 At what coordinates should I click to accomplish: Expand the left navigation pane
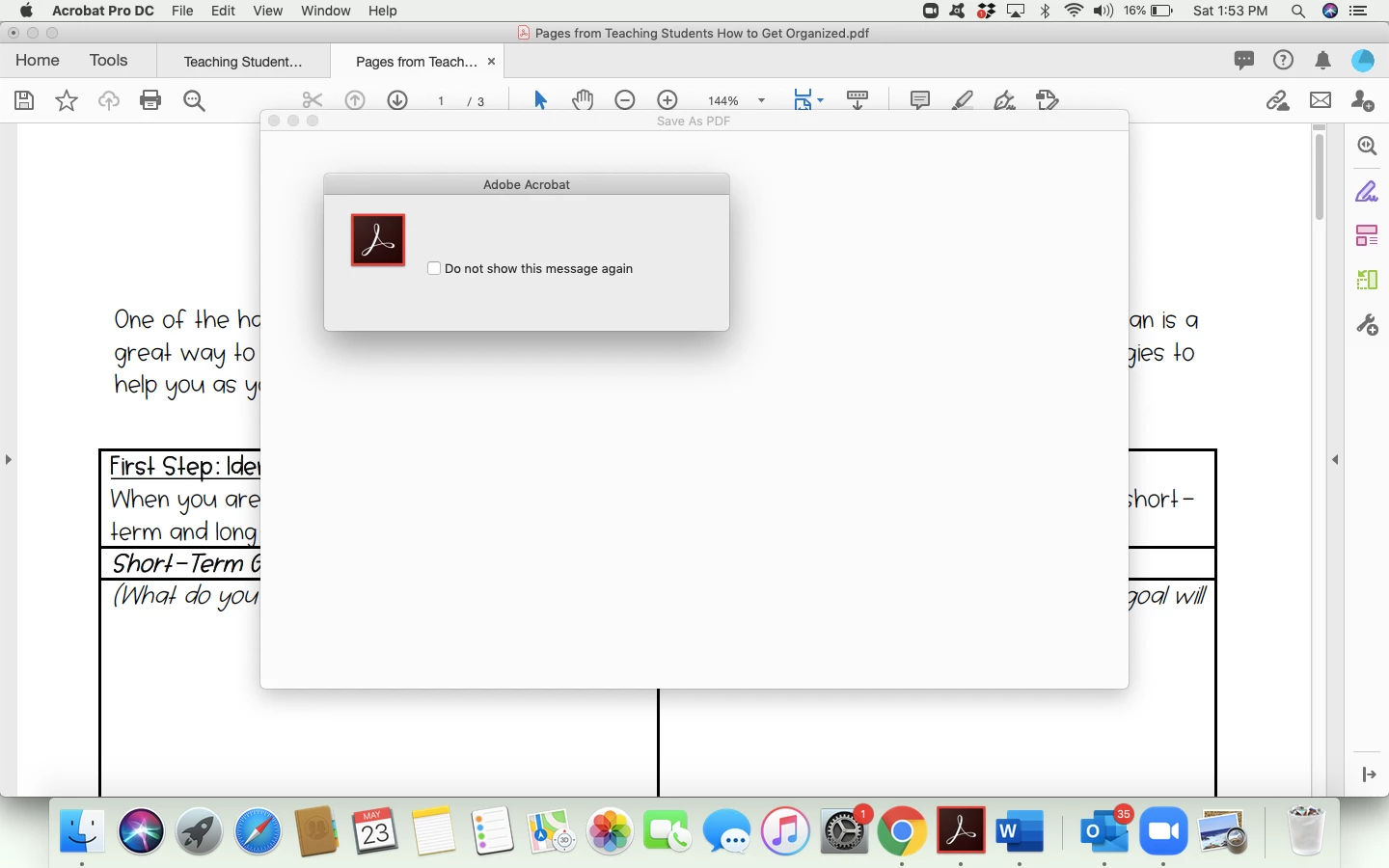(8, 459)
